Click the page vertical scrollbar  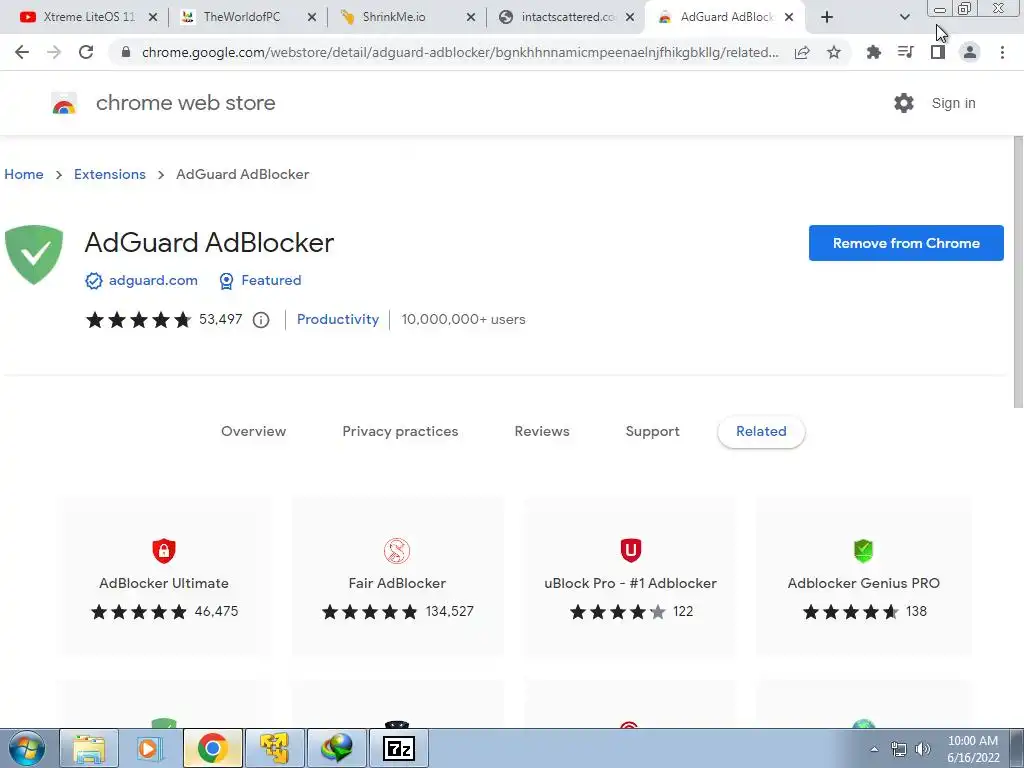click(1017, 272)
